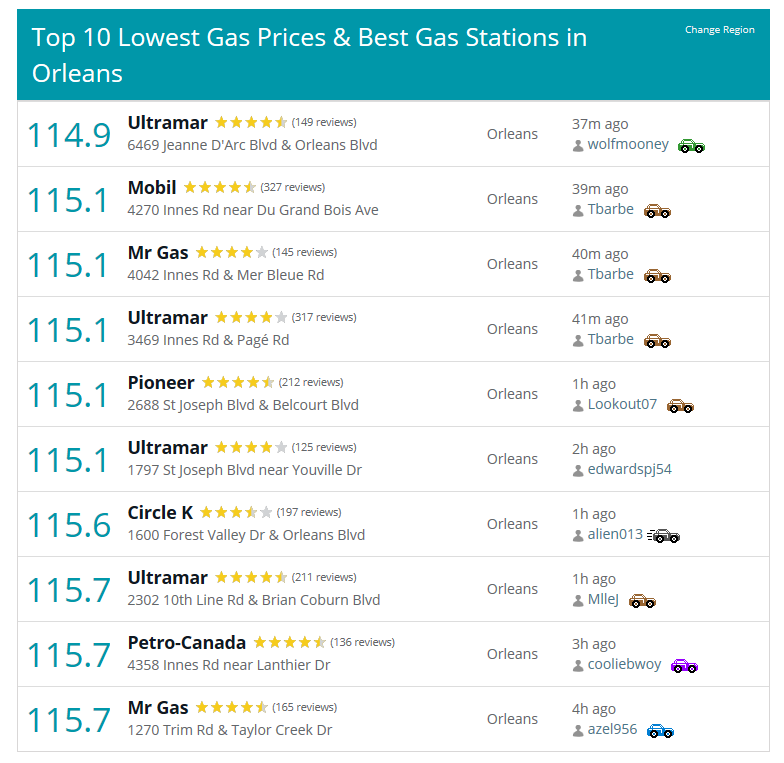Click the car icon next to MlleJ
The image size is (784, 763).
[x=642, y=600]
